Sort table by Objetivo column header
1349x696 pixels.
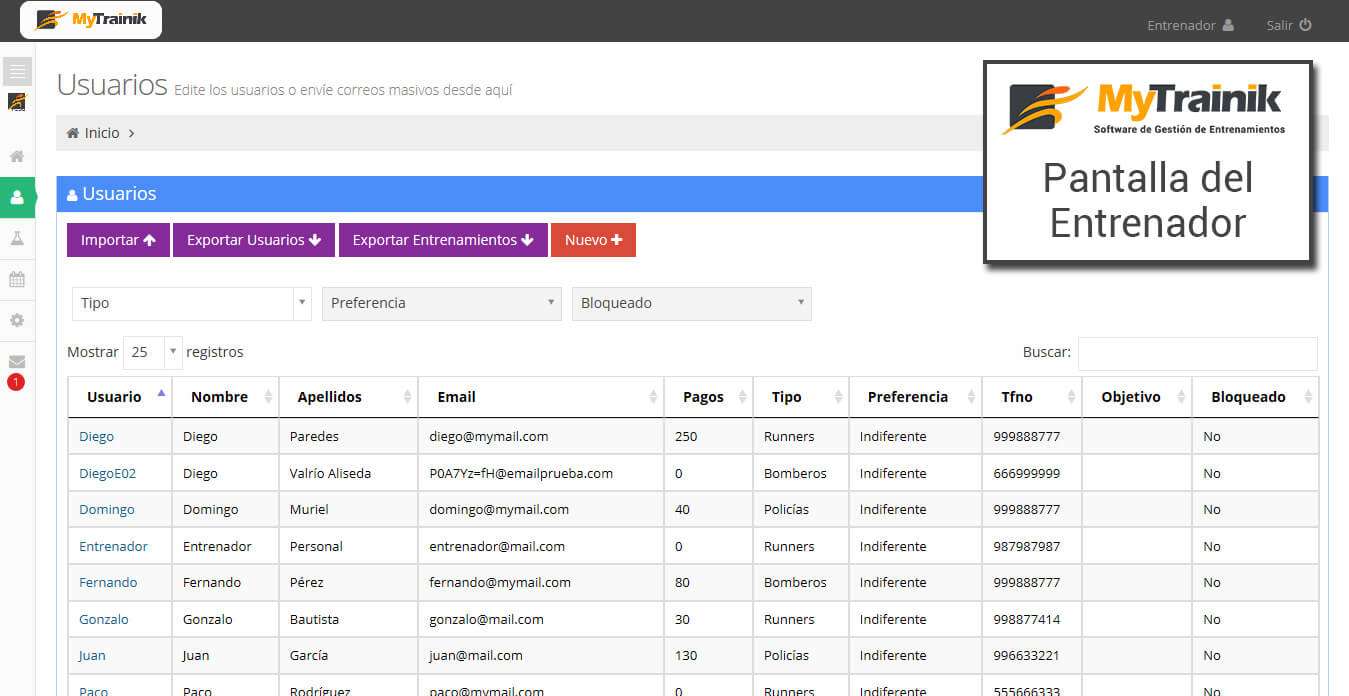[1137, 397]
